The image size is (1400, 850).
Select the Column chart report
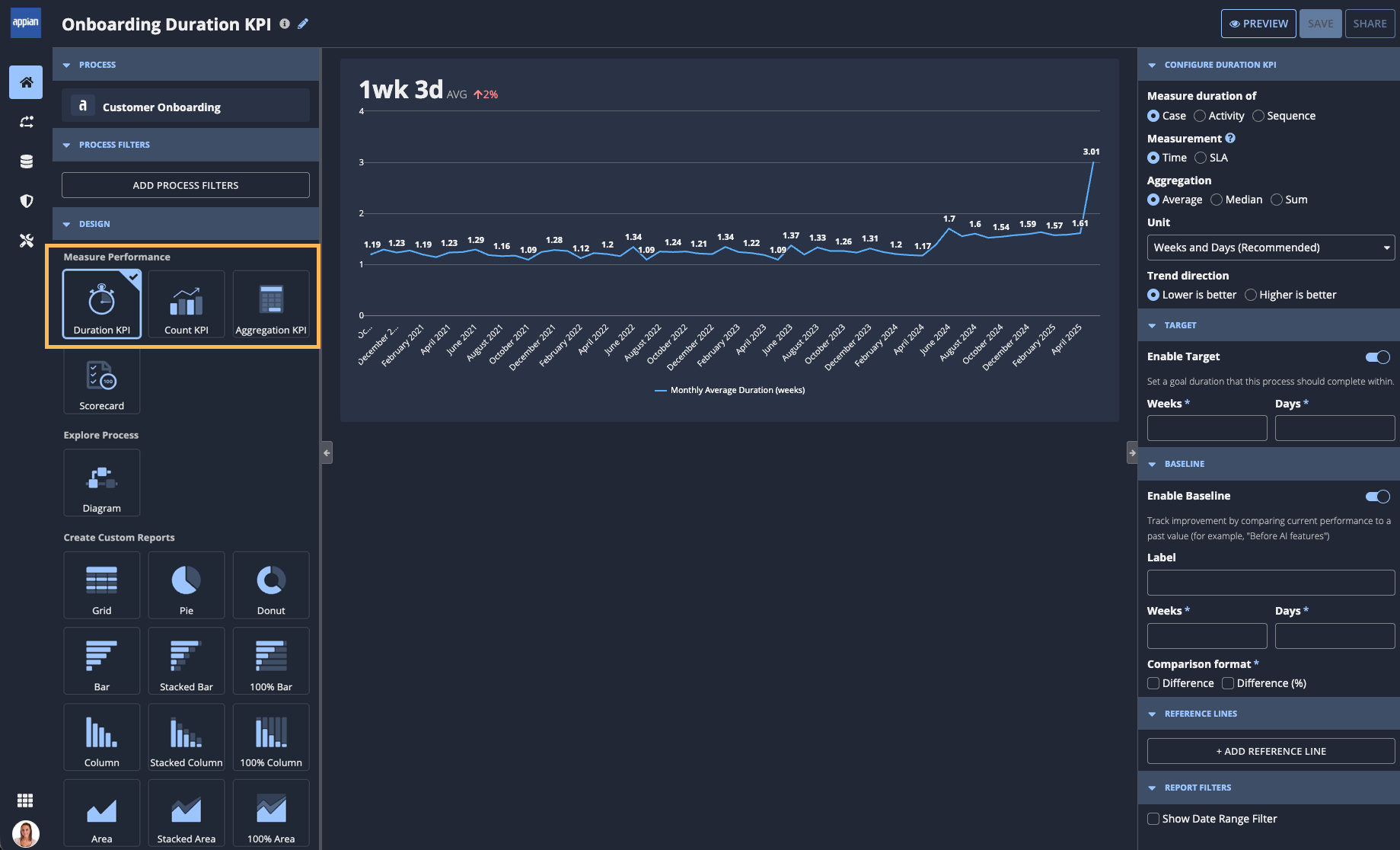pyautogui.click(x=102, y=737)
